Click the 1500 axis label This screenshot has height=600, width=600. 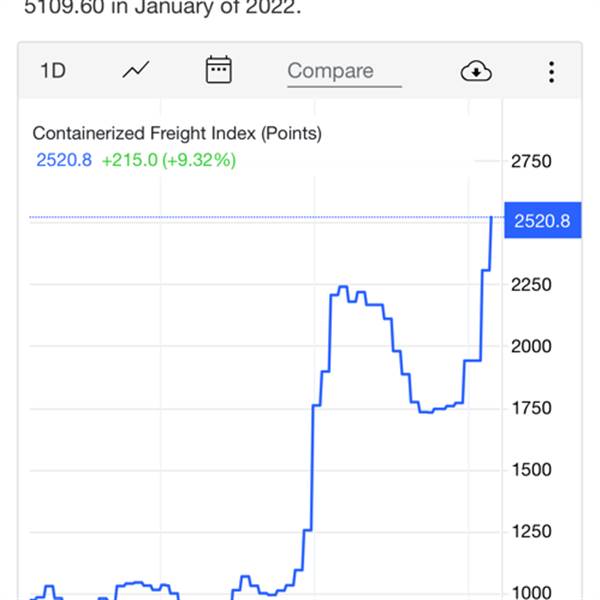point(531,470)
